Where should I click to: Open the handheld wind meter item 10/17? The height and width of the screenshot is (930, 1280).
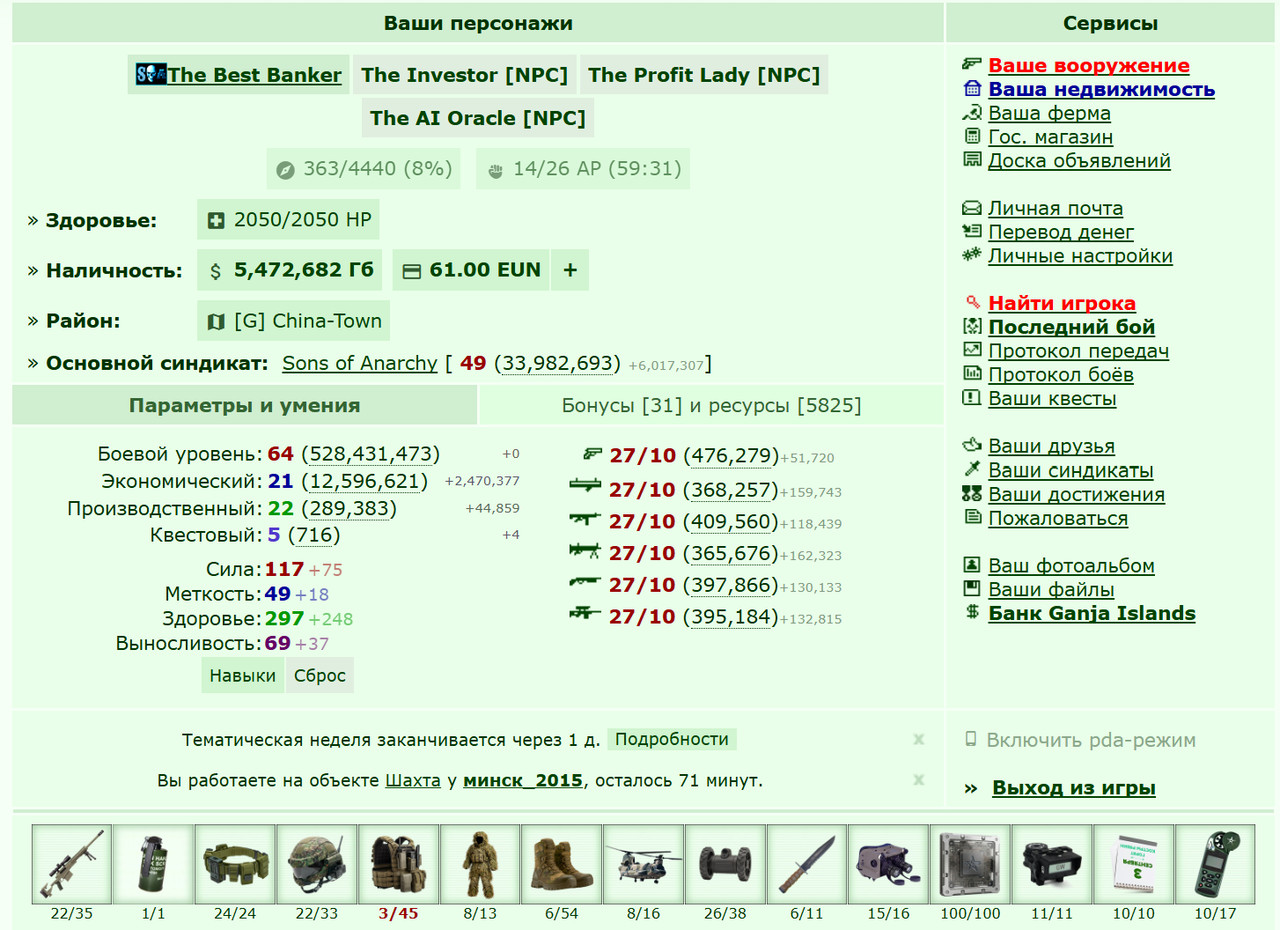click(1215, 864)
